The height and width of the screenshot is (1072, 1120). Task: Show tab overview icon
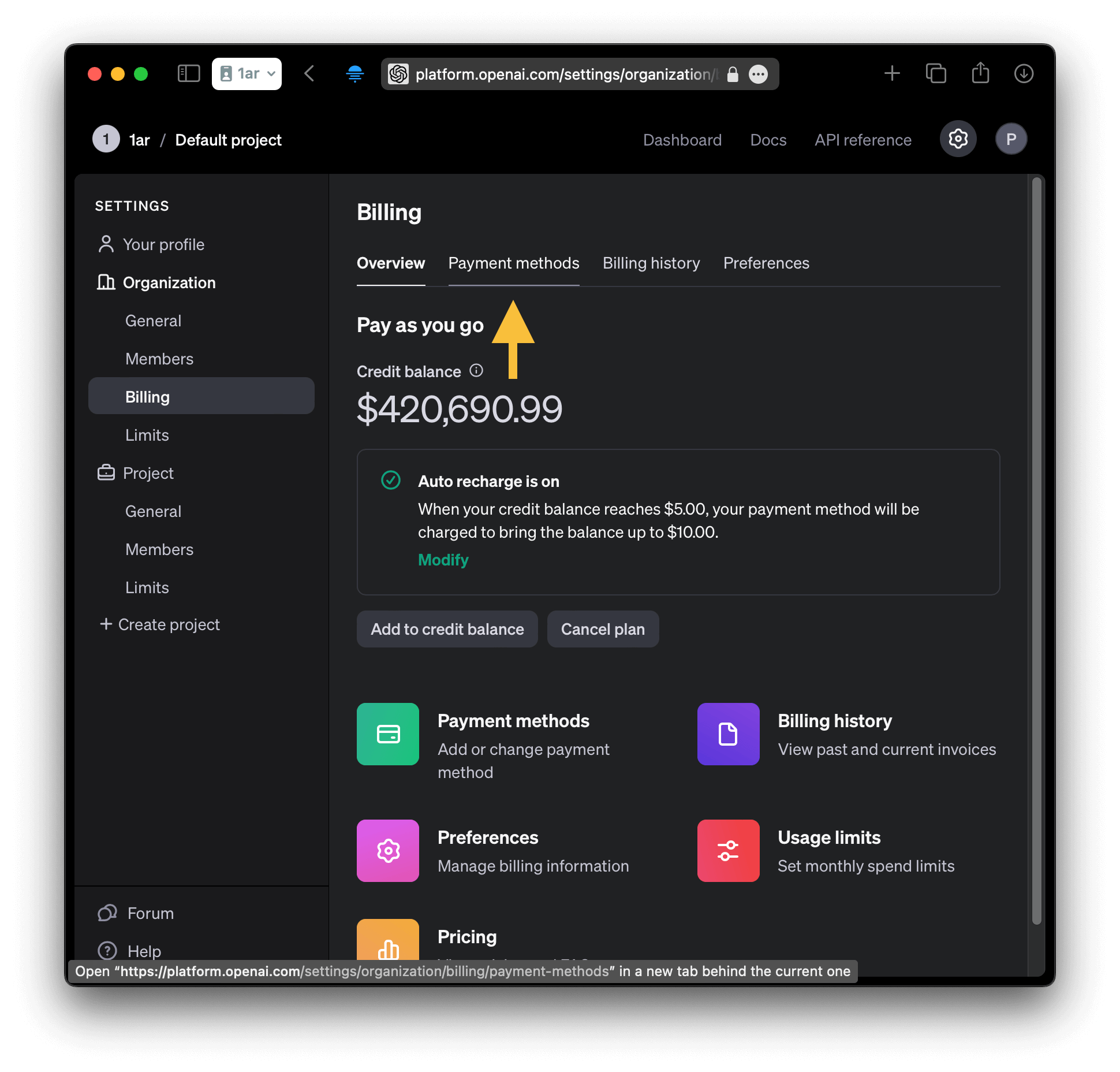pyautogui.click(x=936, y=73)
